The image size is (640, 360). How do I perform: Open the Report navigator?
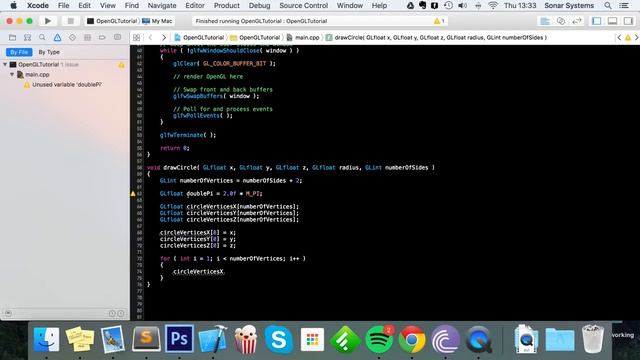[x=117, y=38]
